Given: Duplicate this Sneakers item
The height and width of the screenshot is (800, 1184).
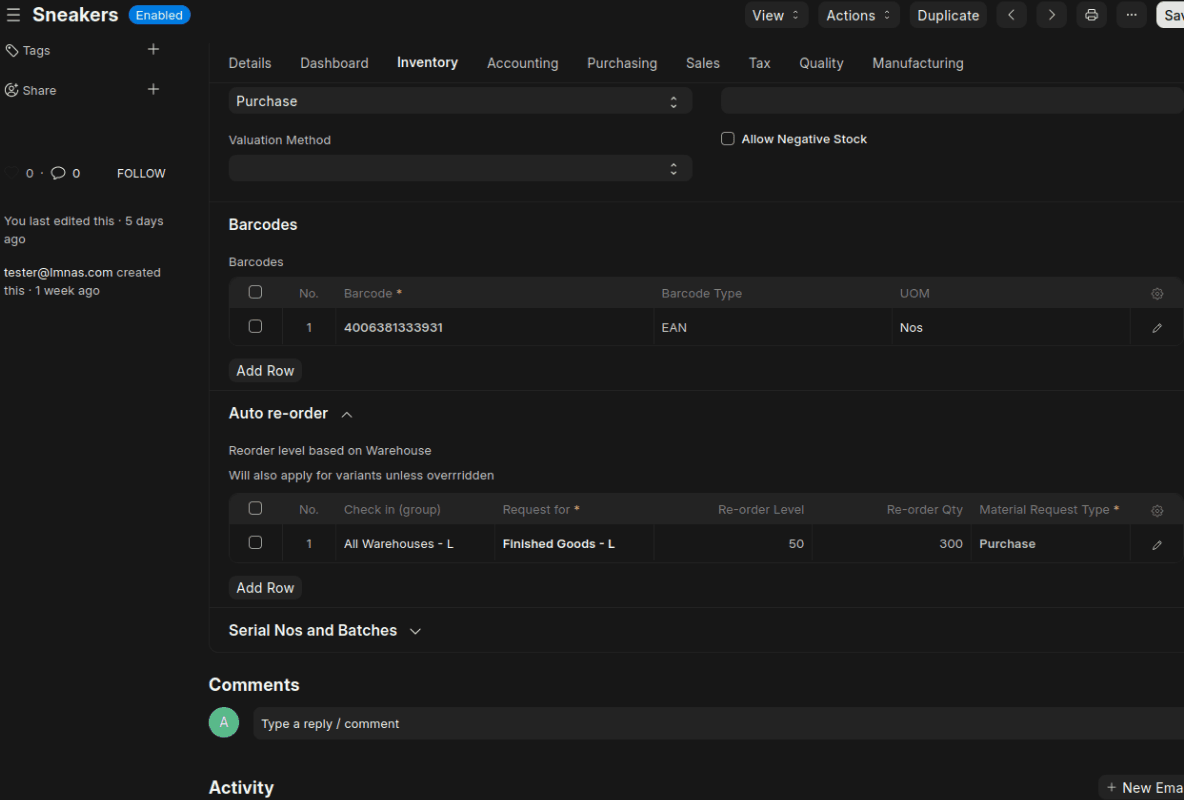Looking at the screenshot, I should click(x=947, y=15).
